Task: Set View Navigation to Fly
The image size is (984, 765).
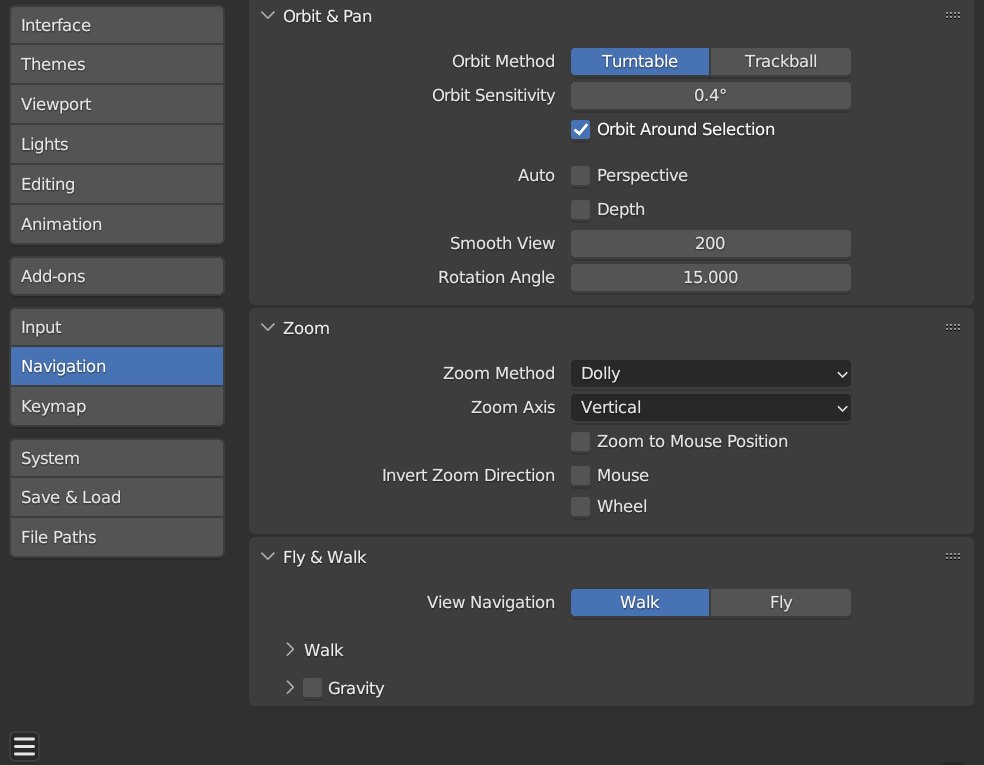Action: click(x=780, y=602)
